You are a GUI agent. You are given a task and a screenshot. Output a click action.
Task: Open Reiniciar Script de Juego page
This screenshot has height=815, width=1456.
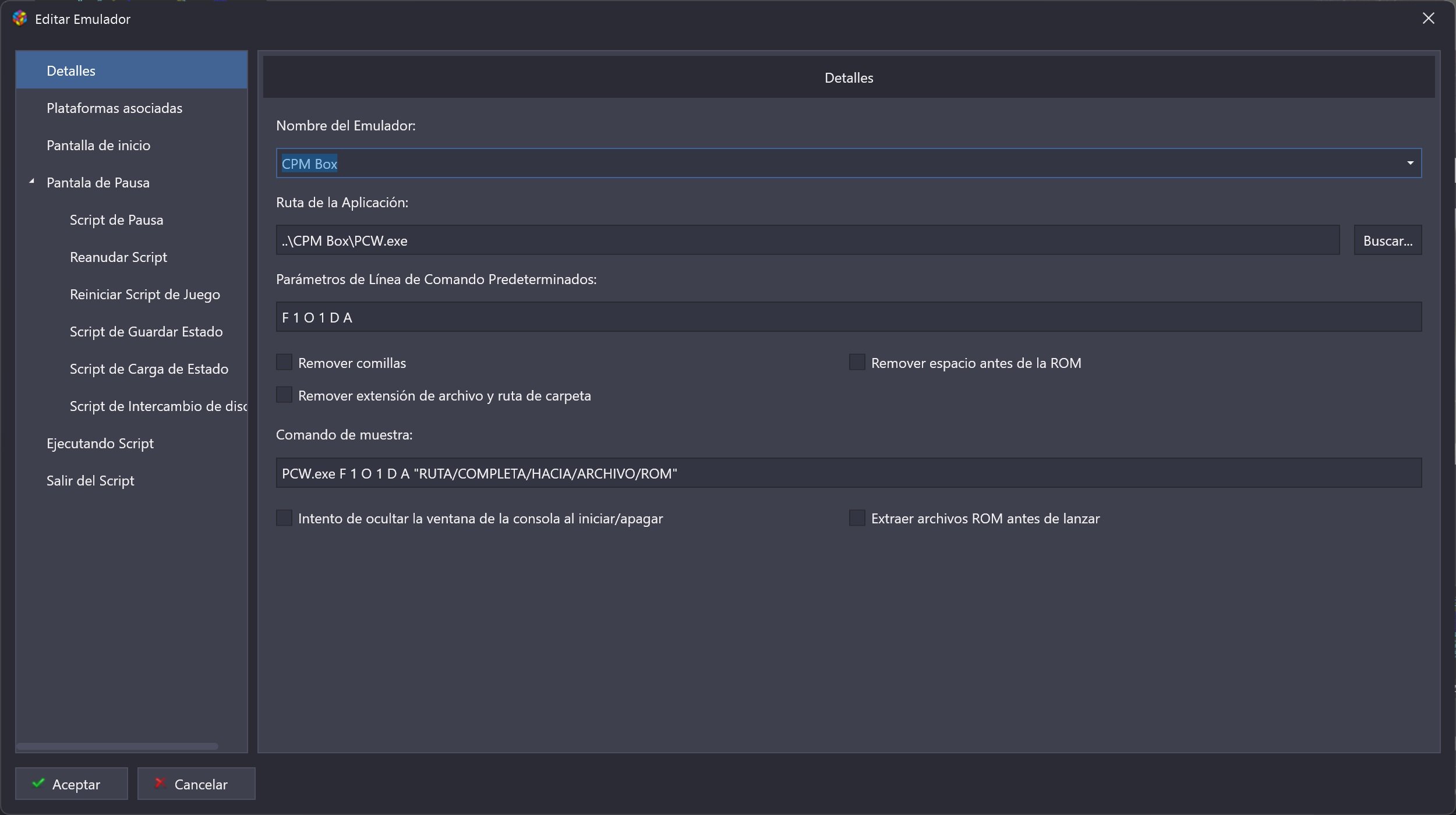[145, 294]
